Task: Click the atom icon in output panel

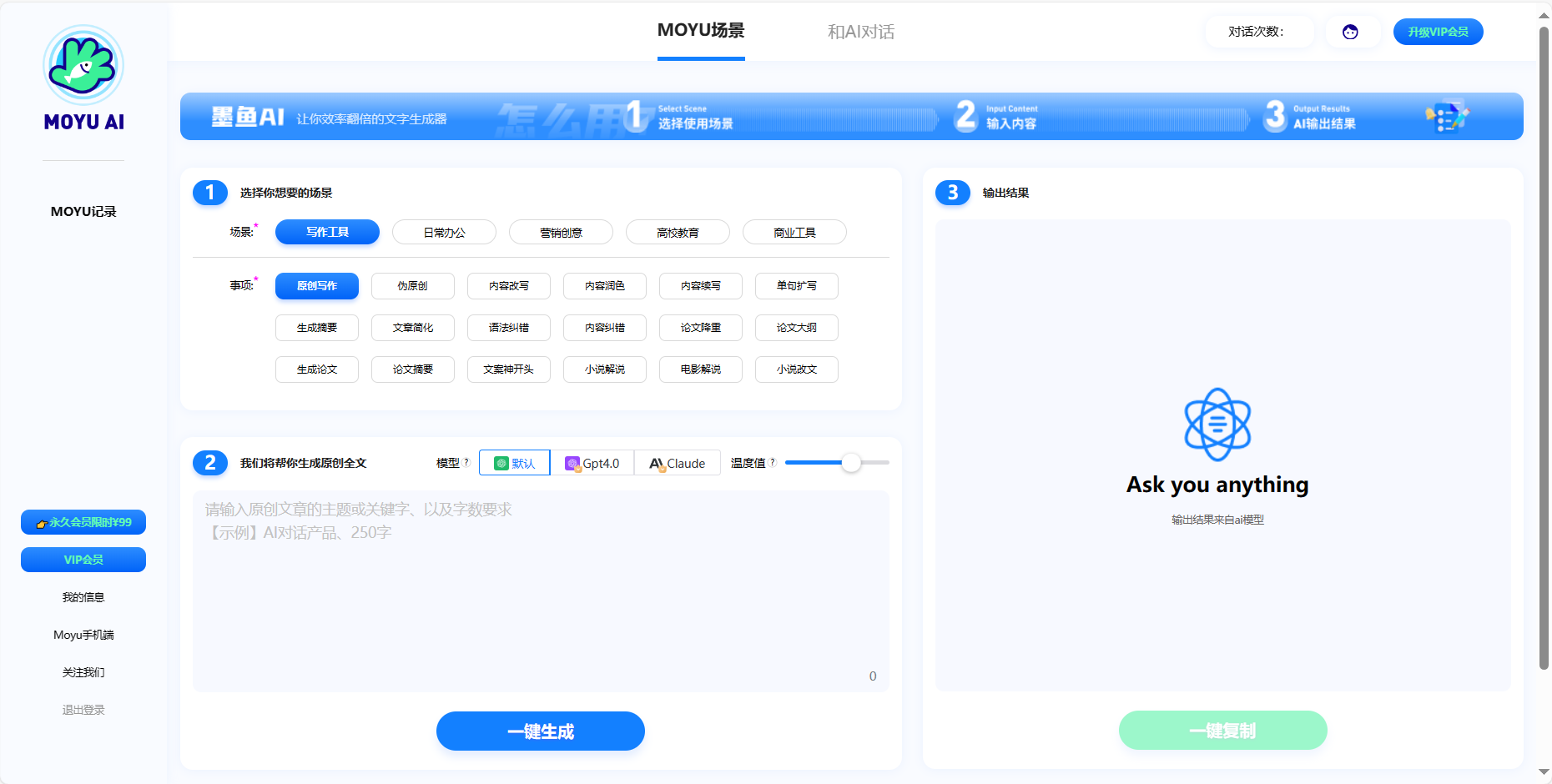Action: 1217,425
